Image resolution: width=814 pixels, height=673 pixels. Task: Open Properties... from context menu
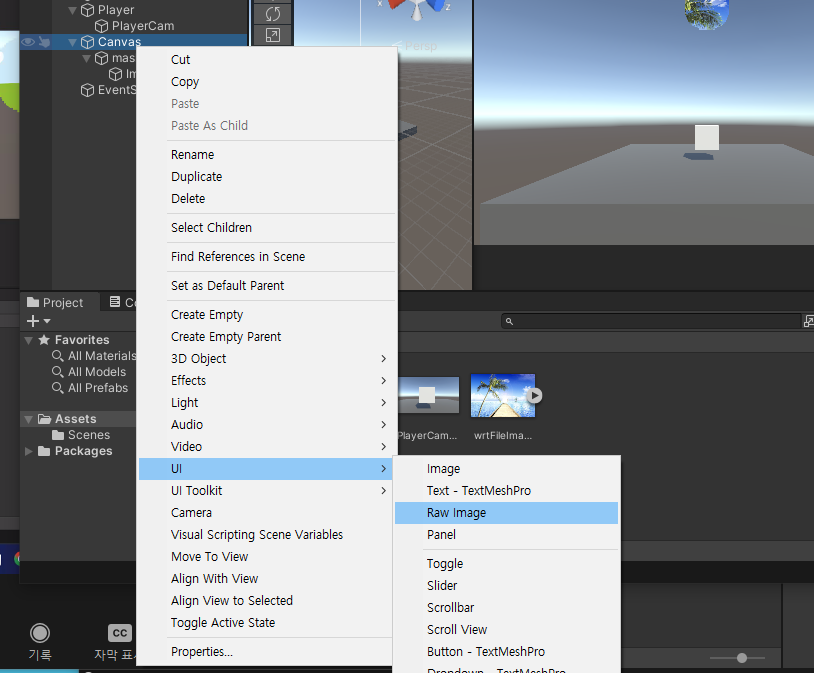point(266,651)
